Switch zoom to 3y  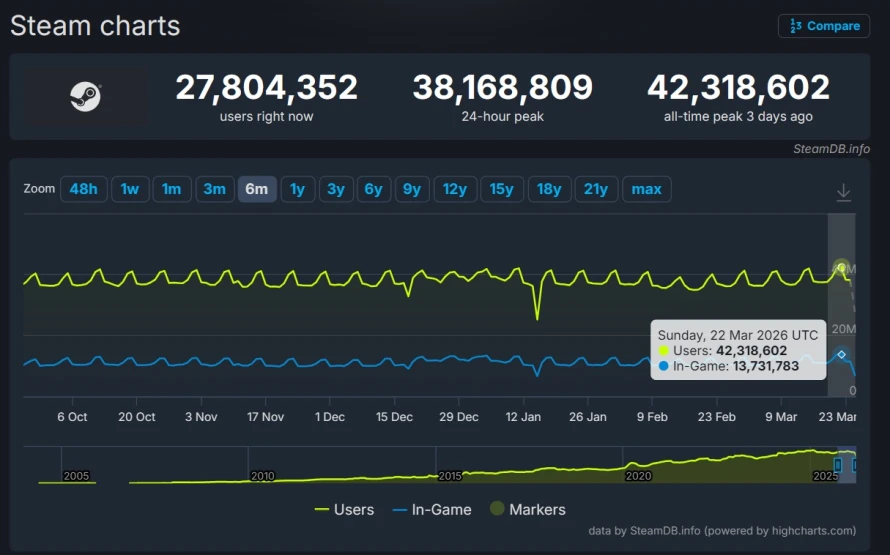[x=336, y=189]
